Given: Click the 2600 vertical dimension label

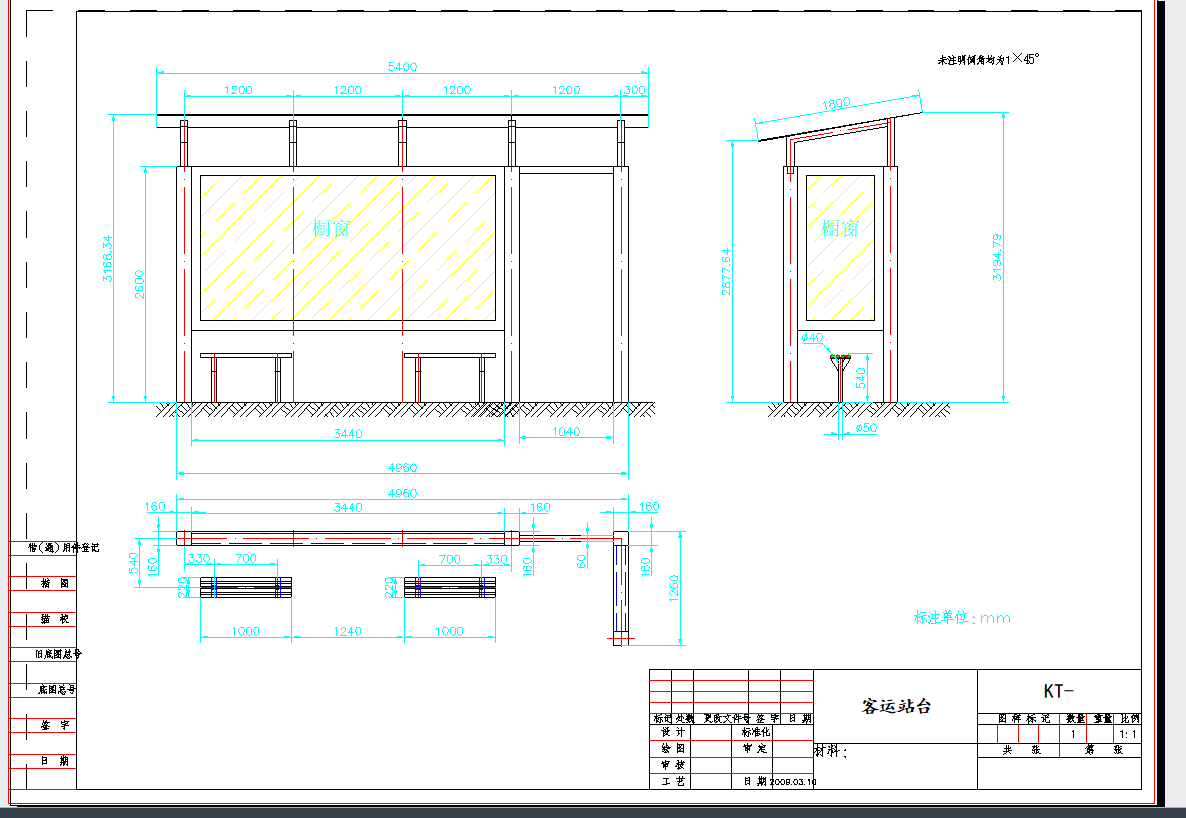Looking at the screenshot, I should coord(140,283).
